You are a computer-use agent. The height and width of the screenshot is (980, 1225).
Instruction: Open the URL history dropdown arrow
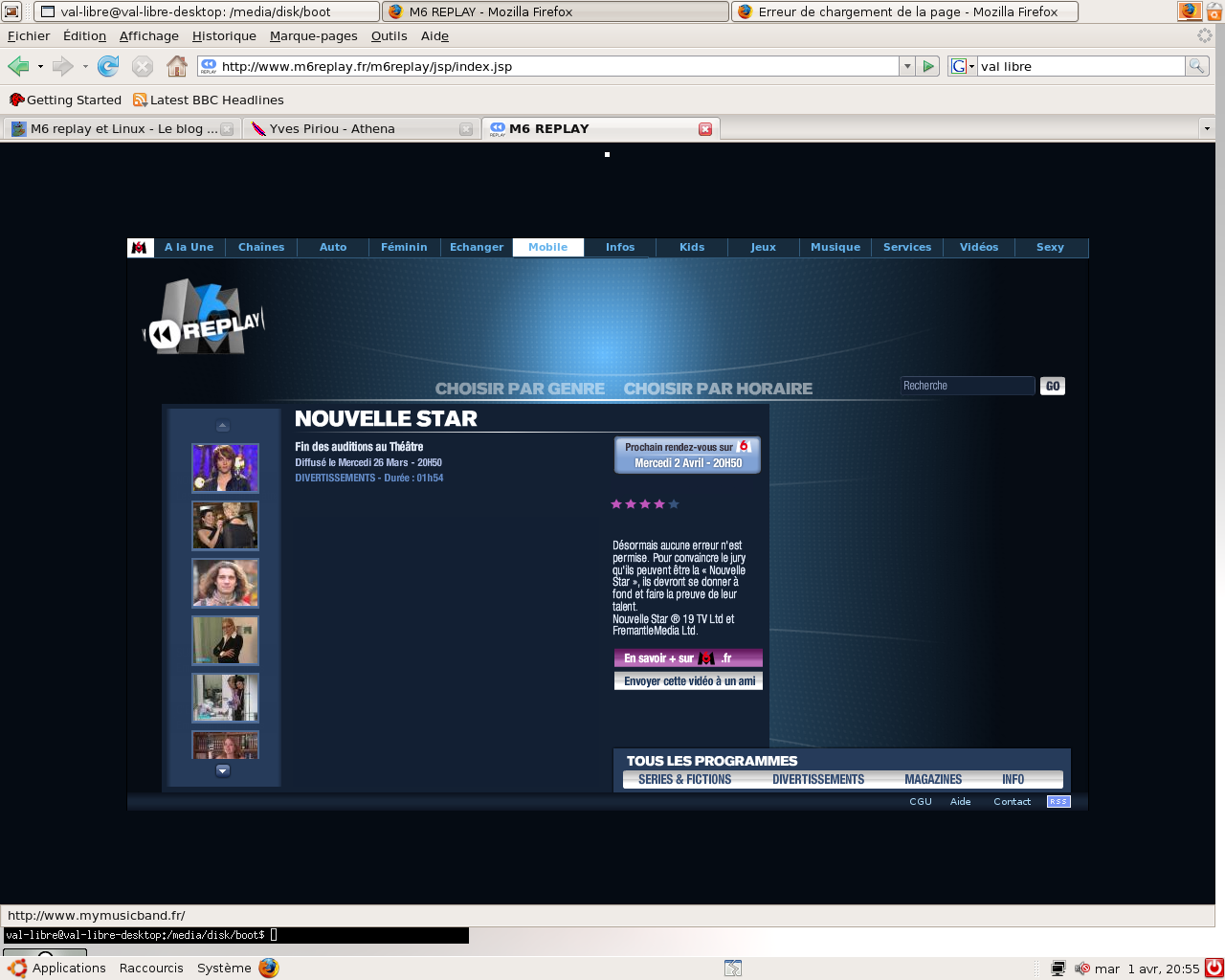coord(907,66)
